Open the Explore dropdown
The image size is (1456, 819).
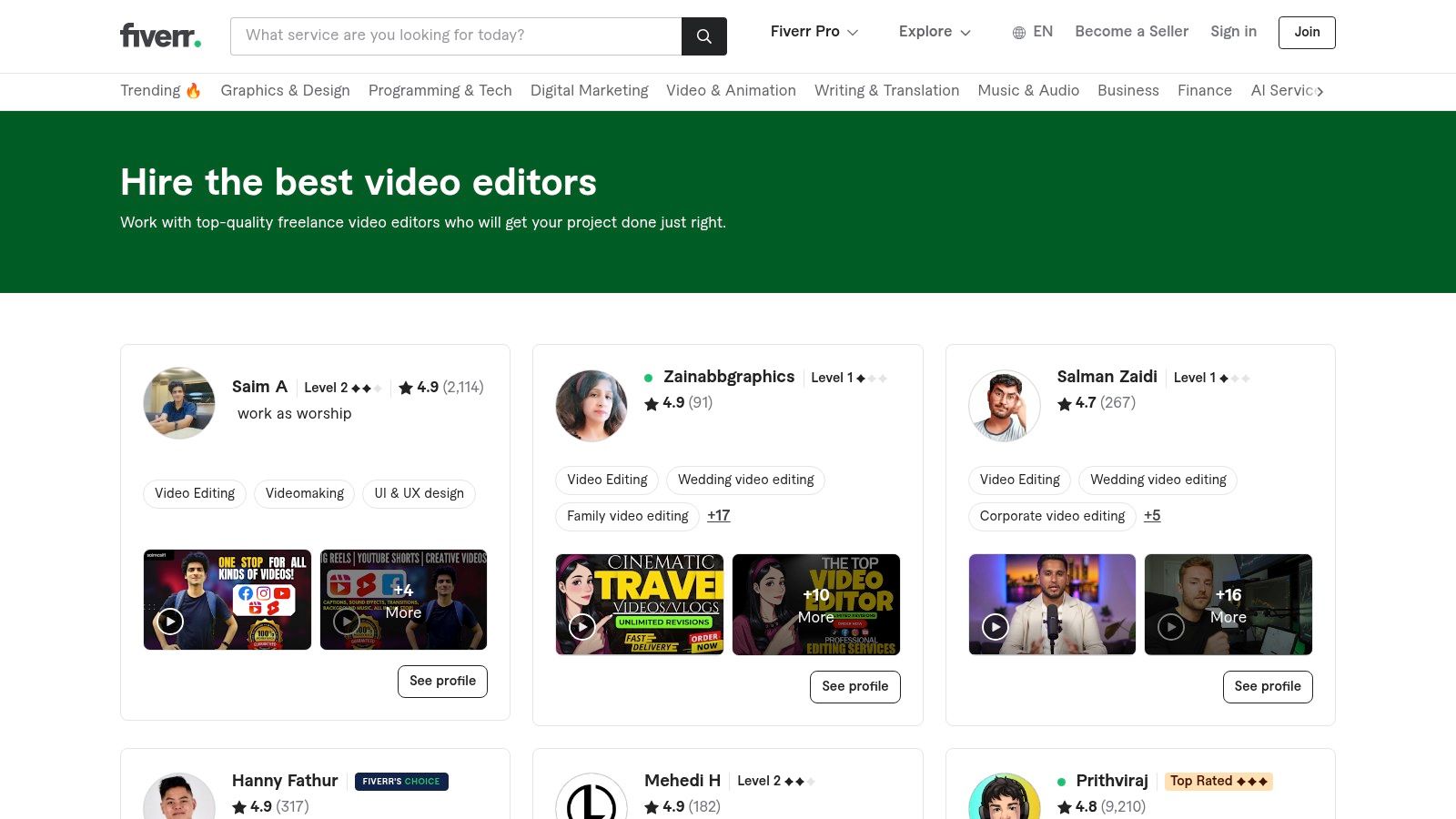(934, 32)
